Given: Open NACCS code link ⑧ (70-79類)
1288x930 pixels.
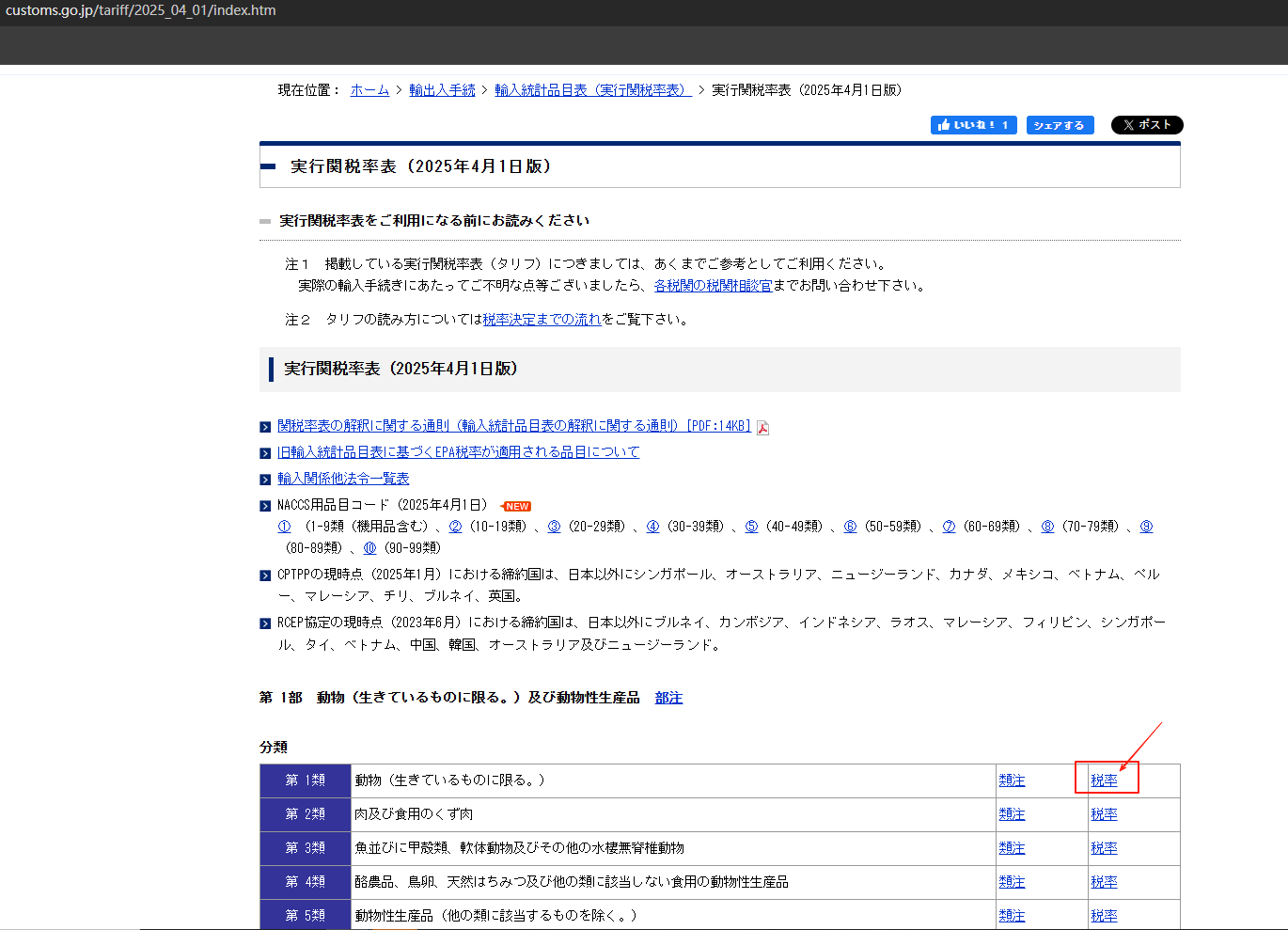Looking at the screenshot, I should pos(1047,527).
